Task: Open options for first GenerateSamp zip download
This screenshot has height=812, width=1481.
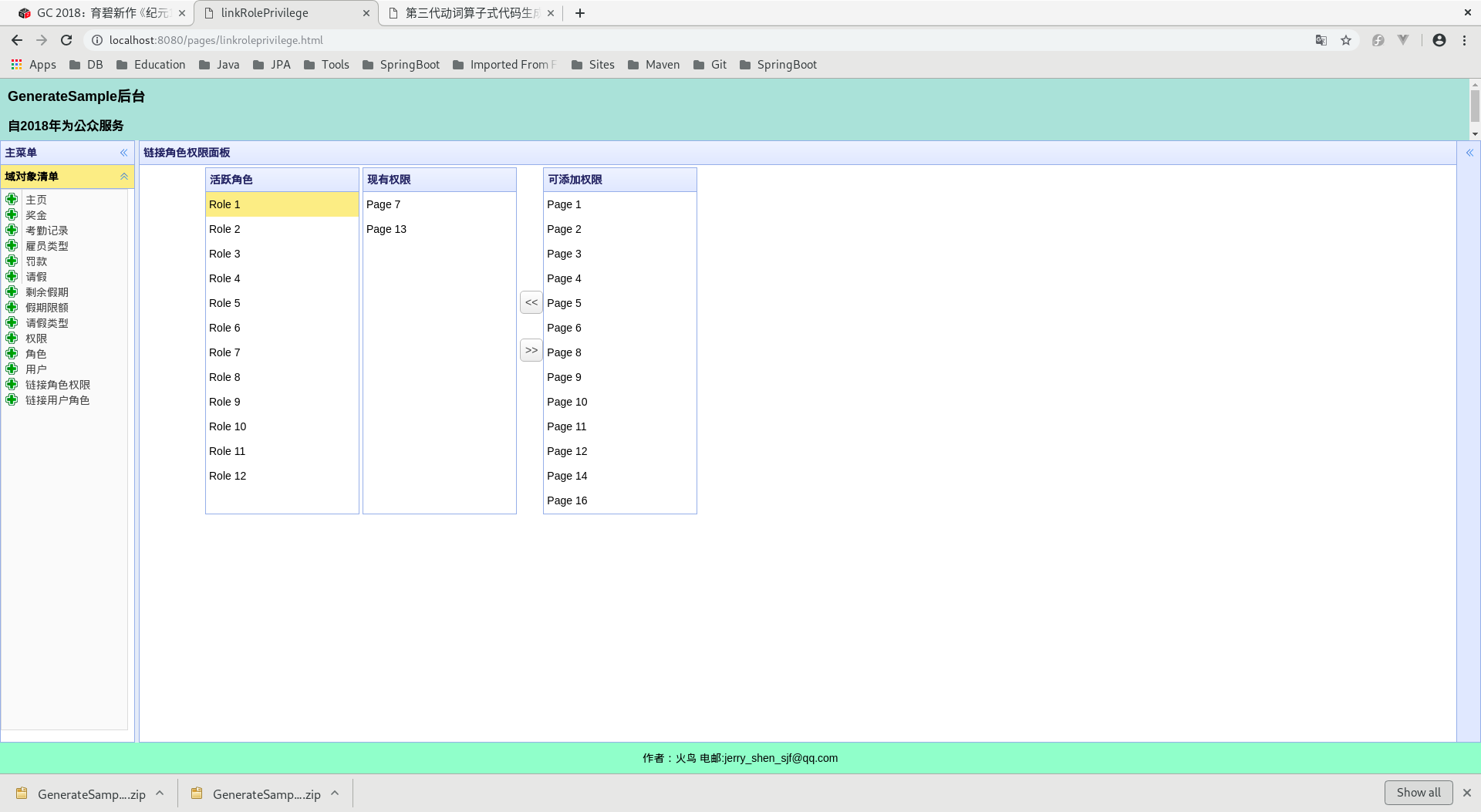Action: click(x=160, y=793)
